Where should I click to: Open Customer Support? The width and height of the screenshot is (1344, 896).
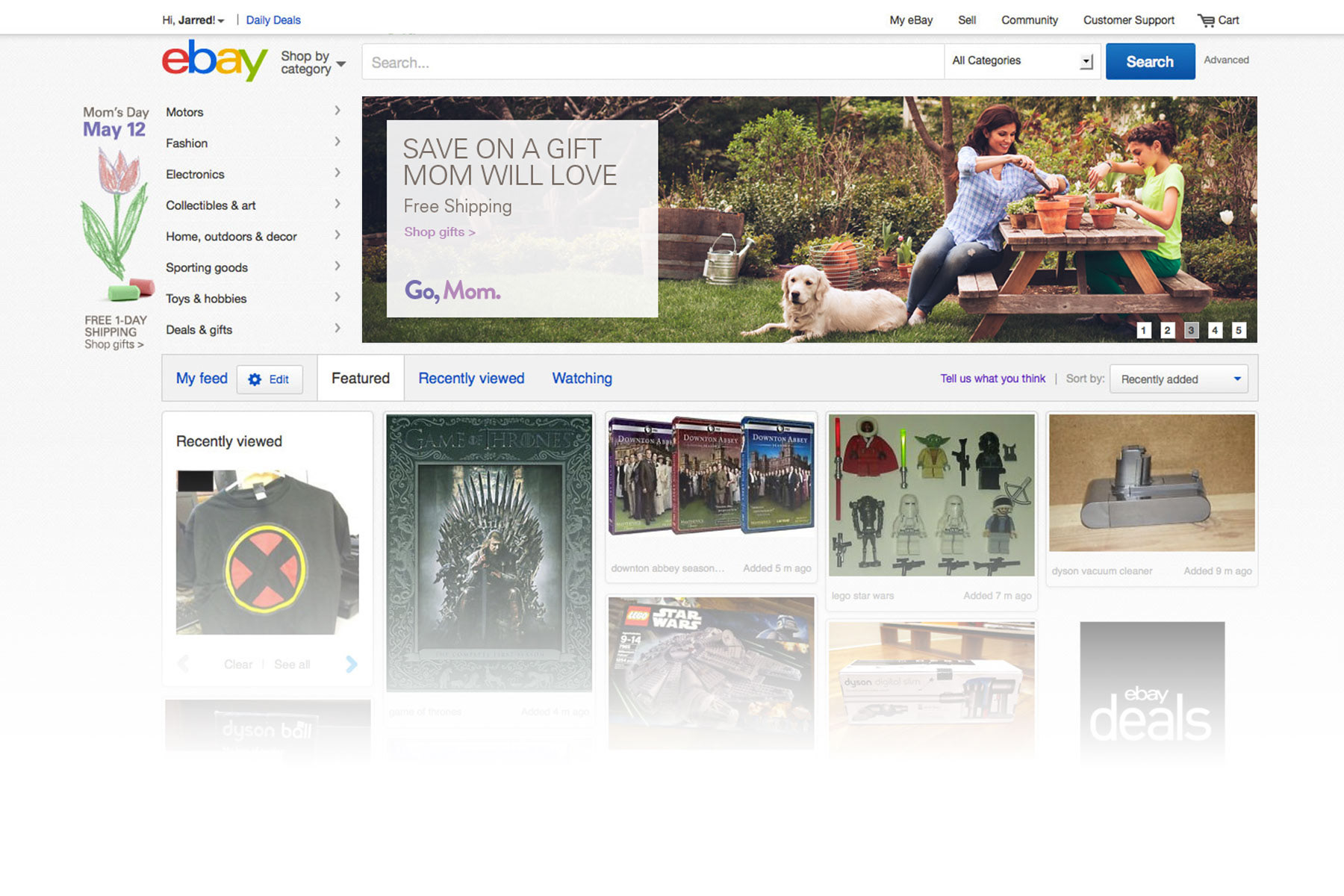[x=1129, y=20]
